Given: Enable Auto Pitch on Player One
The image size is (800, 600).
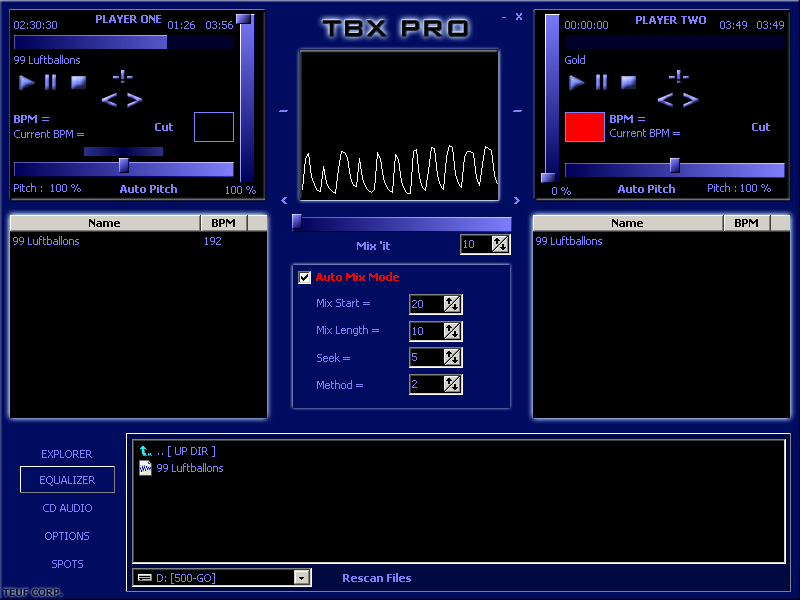Looking at the screenshot, I should coord(148,189).
